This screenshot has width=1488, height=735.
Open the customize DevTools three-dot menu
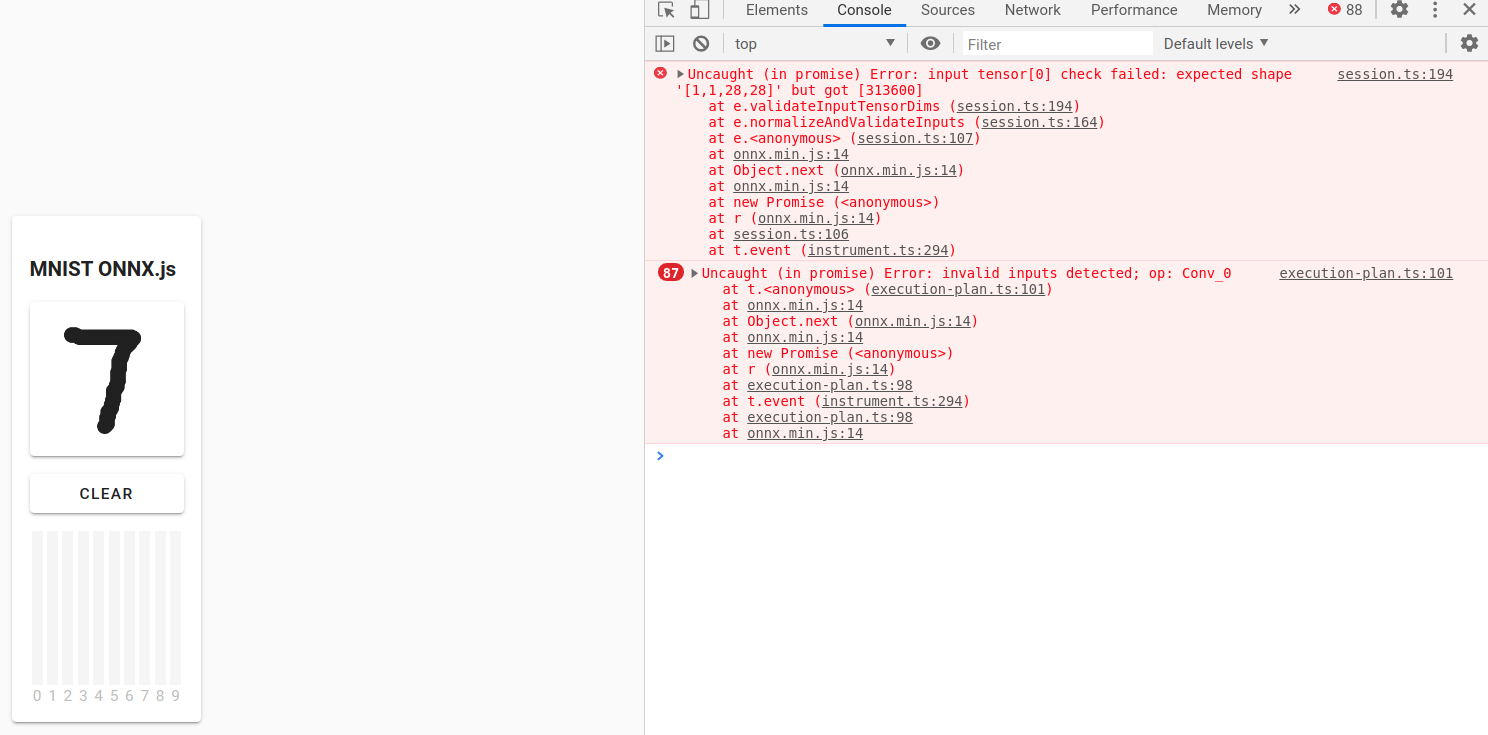pyautogui.click(x=1435, y=10)
